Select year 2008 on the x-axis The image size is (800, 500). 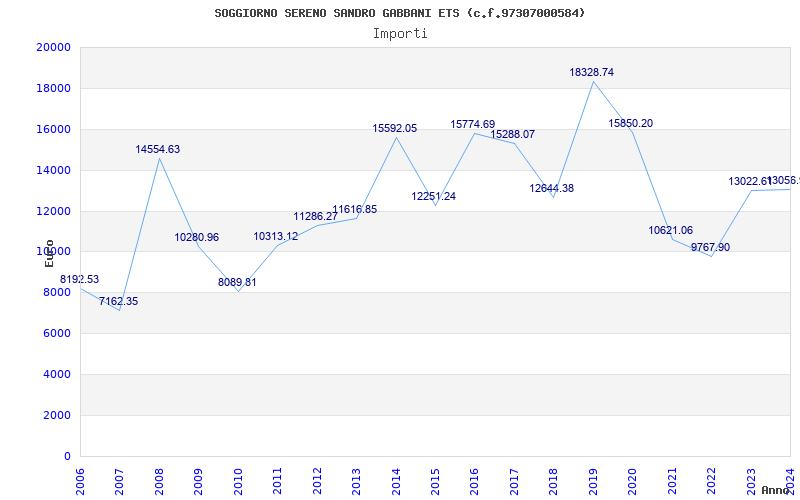click(x=160, y=478)
